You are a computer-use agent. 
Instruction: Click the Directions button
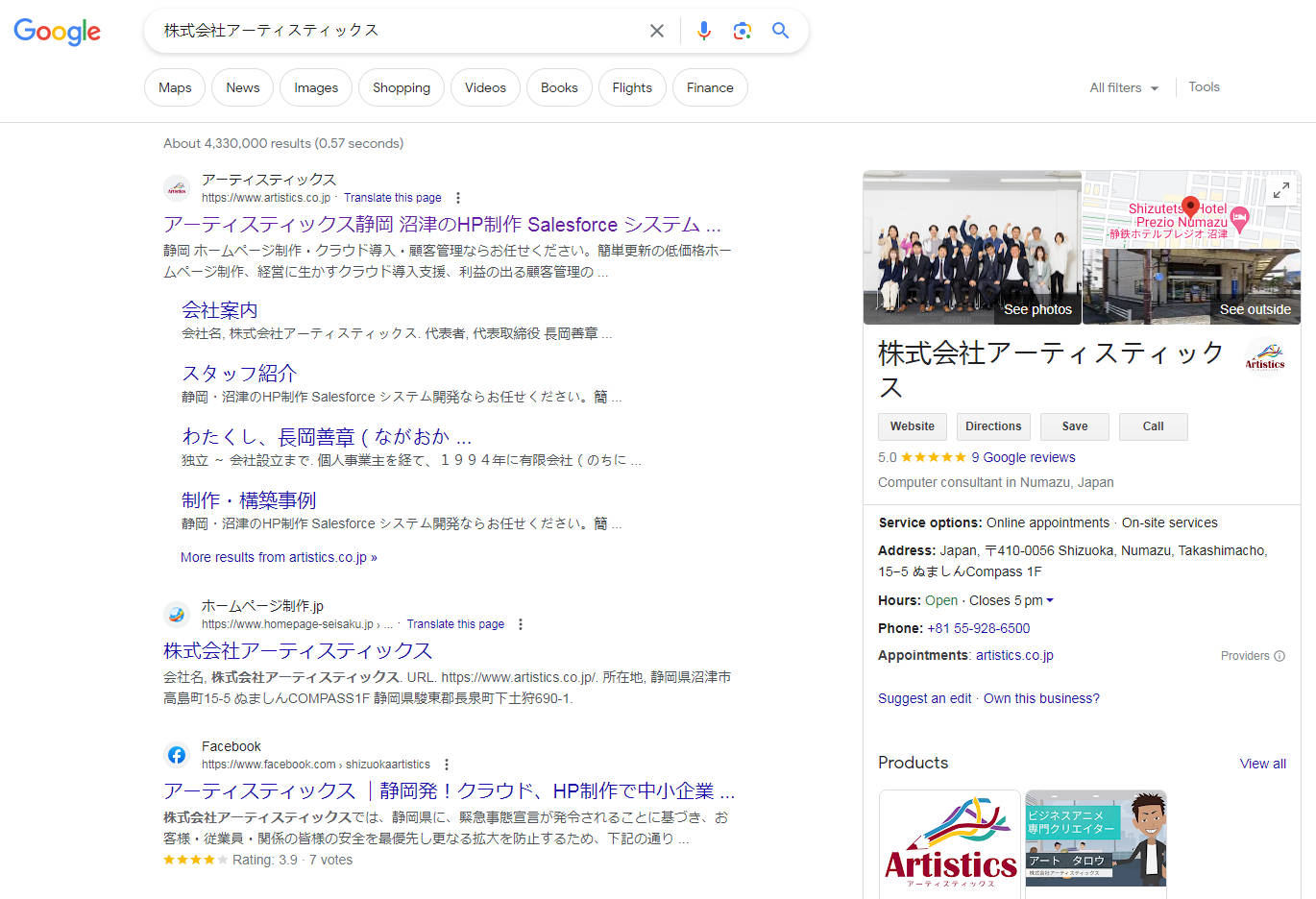(993, 426)
